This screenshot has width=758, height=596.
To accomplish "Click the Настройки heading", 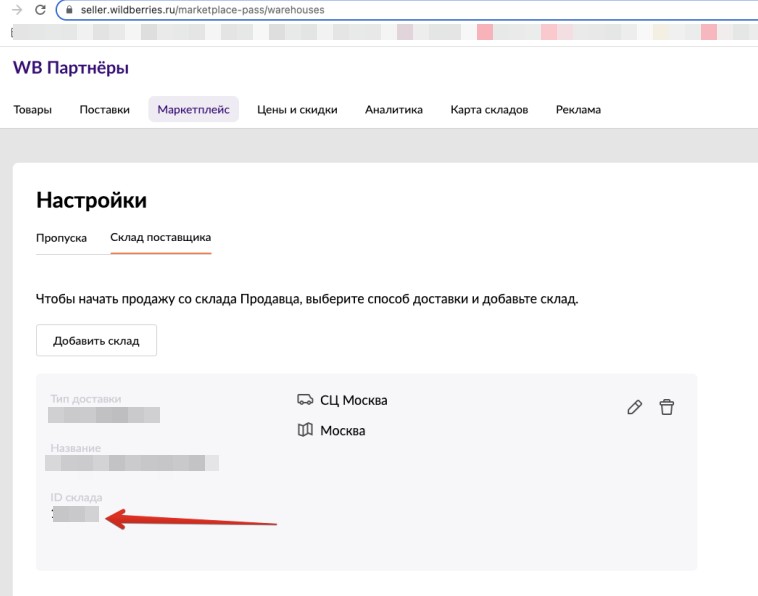I will click(91, 200).
